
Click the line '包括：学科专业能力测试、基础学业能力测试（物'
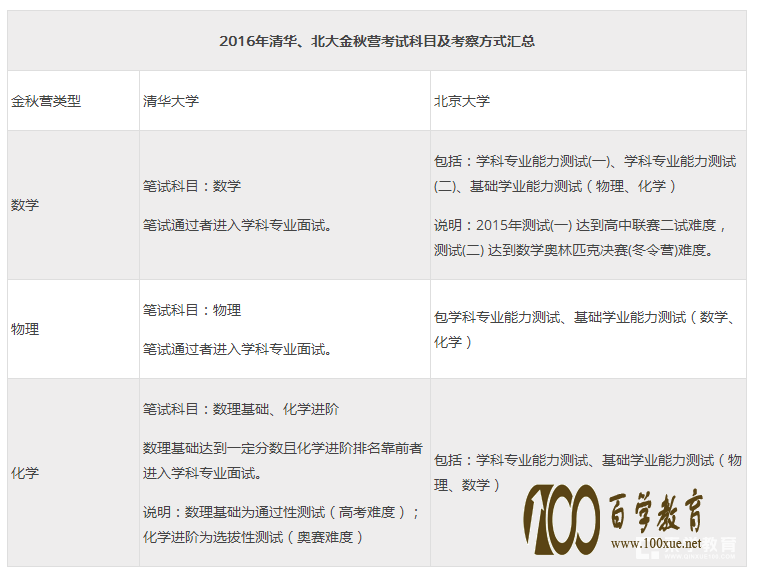587,460
